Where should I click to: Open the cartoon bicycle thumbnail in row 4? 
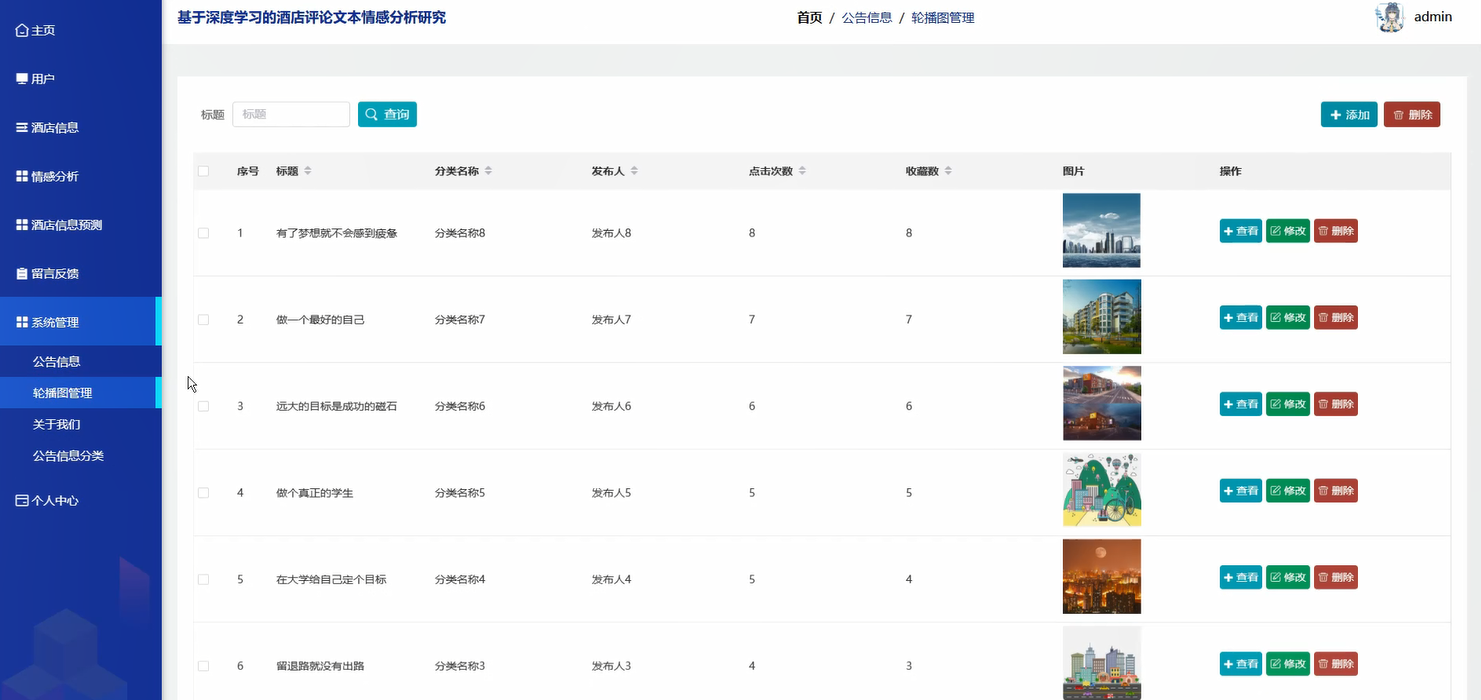pyautogui.click(x=1101, y=490)
